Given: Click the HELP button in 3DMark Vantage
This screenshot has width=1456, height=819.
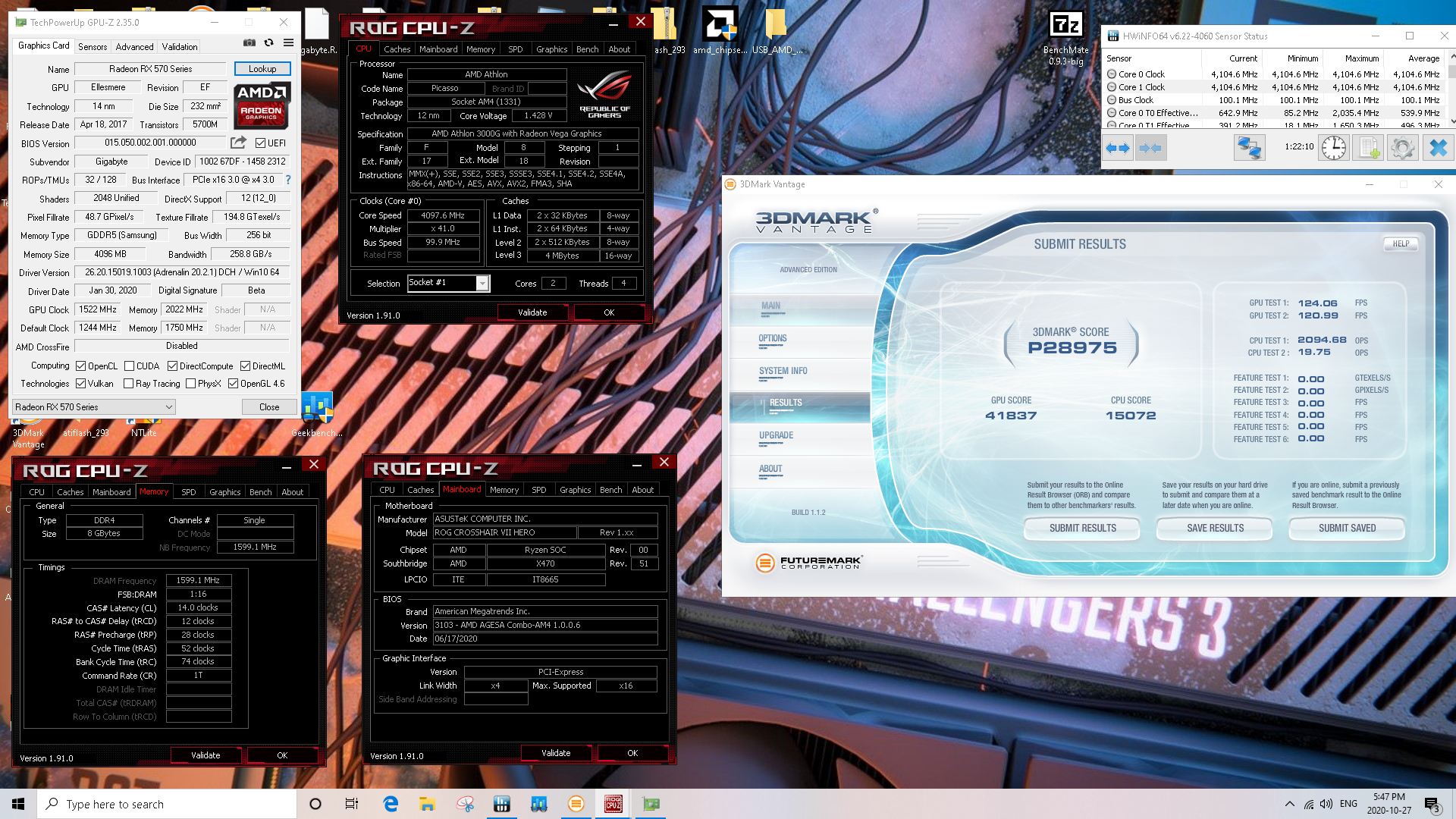Looking at the screenshot, I should [x=1401, y=244].
